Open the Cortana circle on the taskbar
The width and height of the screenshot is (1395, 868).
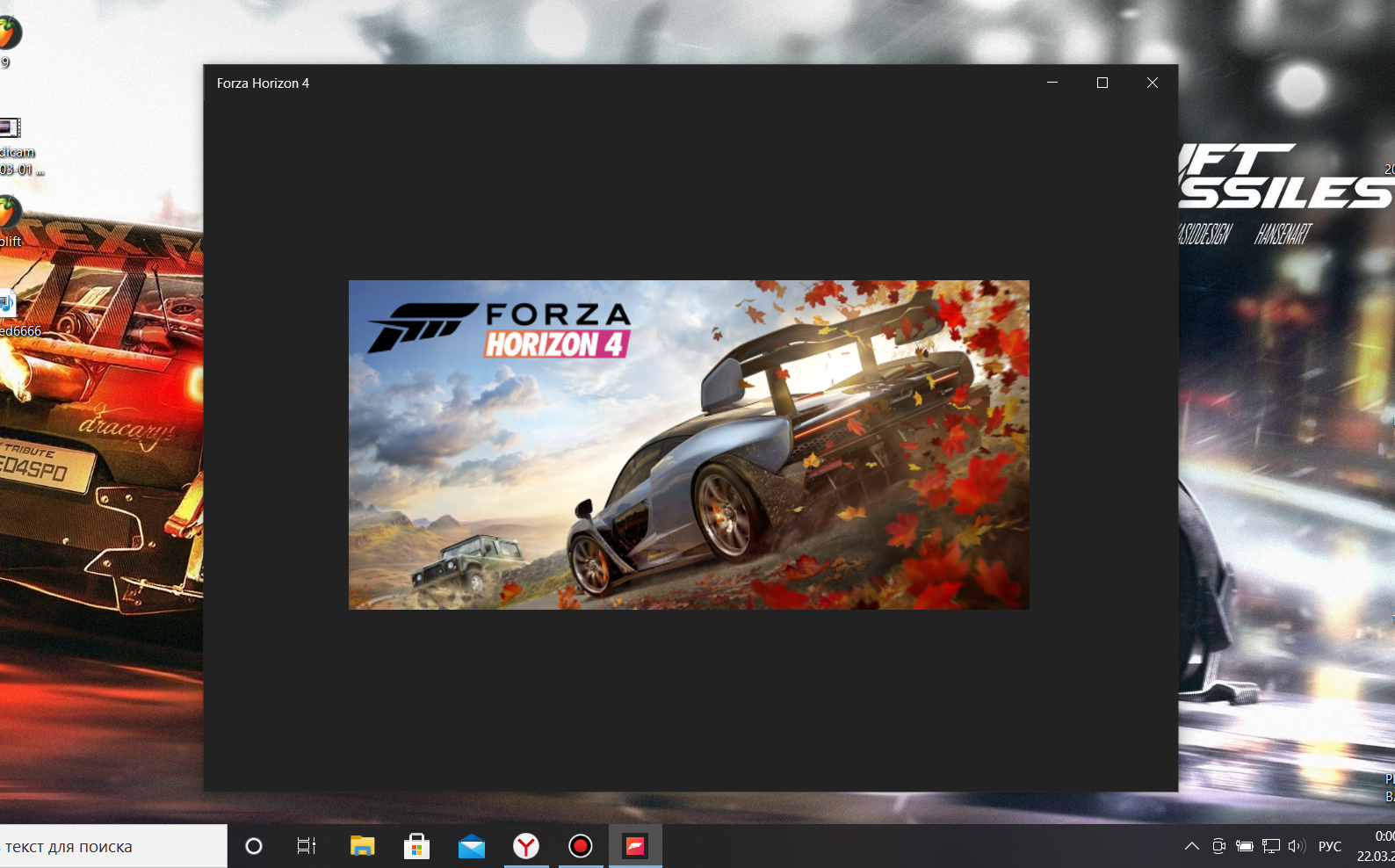(x=254, y=846)
